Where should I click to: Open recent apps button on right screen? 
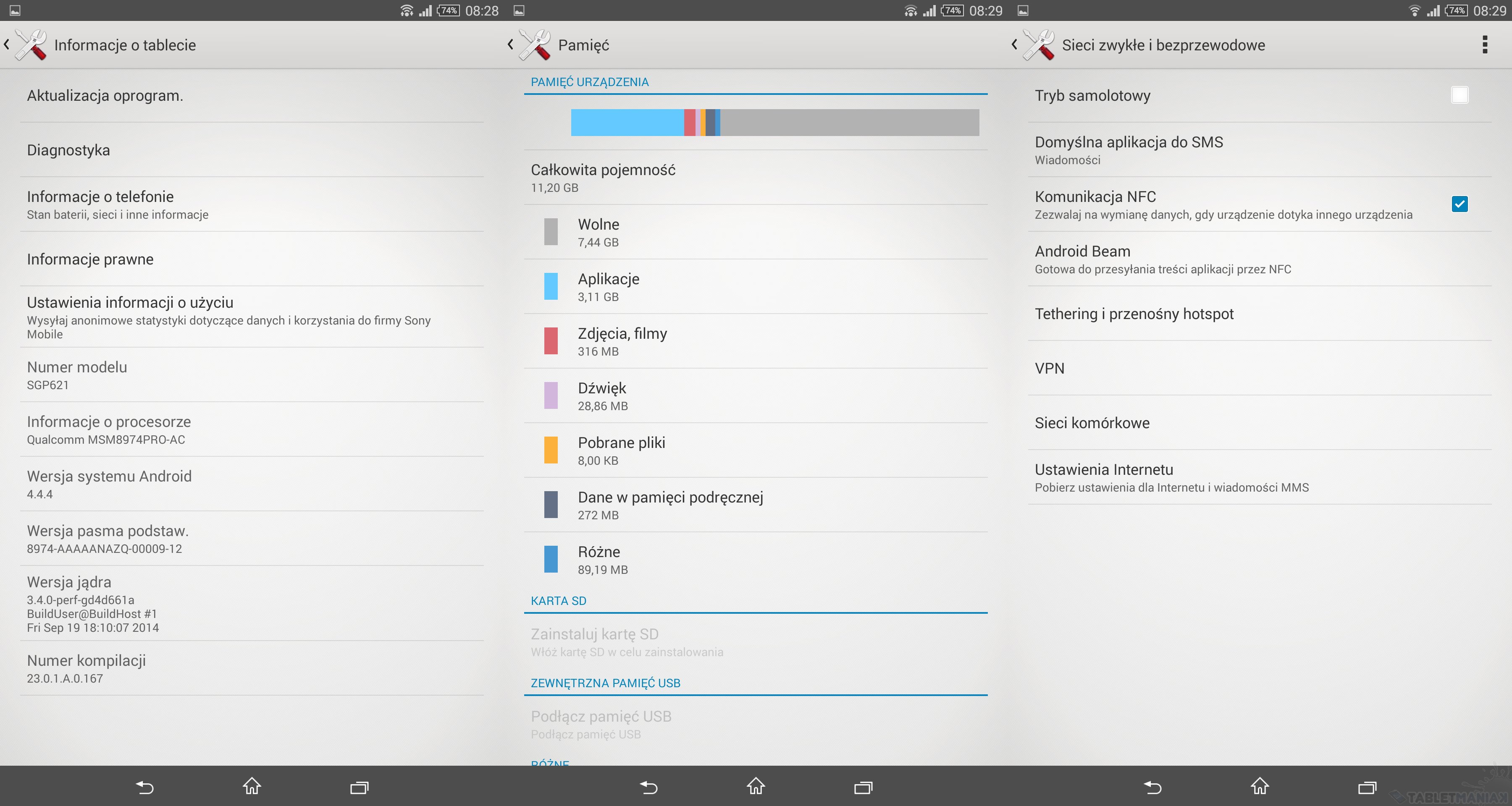pos(1367,787)
